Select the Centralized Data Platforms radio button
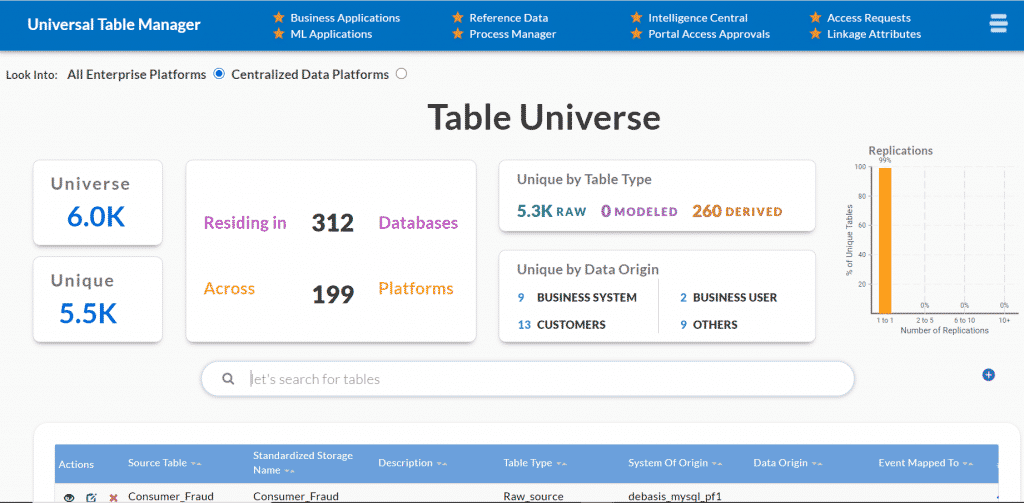The width and height of the screenshot is (1024, 503). 401,74
